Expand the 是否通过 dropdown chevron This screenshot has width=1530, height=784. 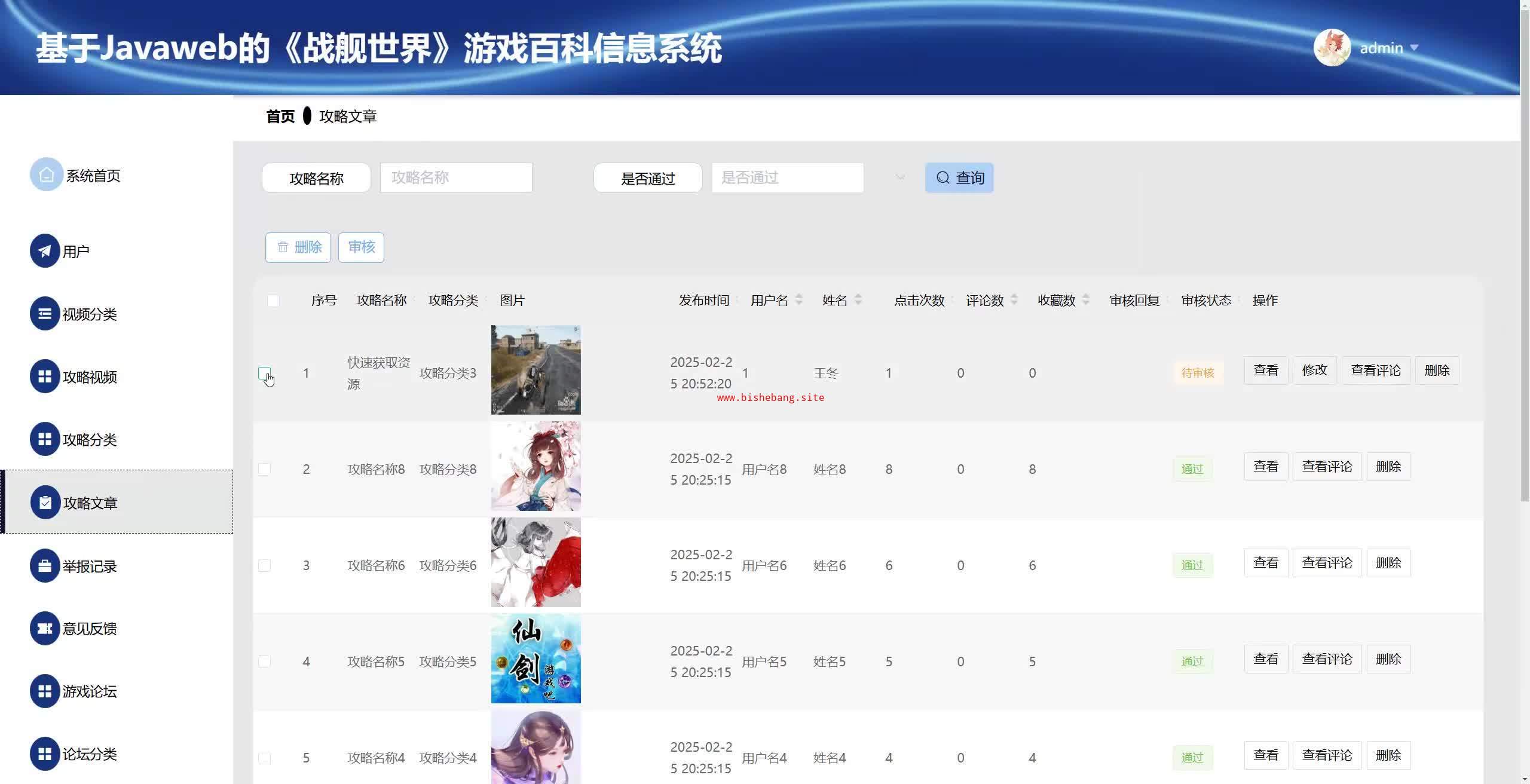[x=900, y=177]
